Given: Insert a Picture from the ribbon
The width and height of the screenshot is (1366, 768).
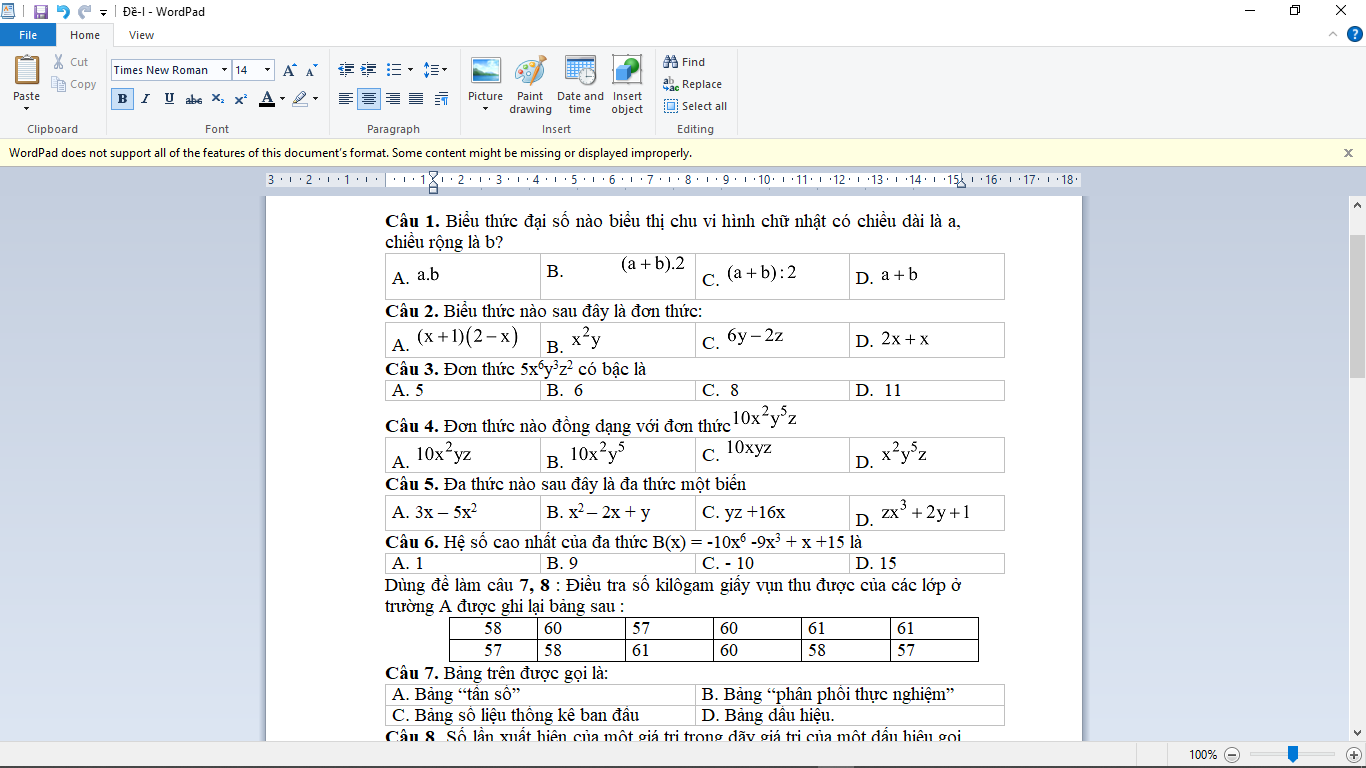Looking at the screenshot, I should pyautogui.click(x=486, y=72).
